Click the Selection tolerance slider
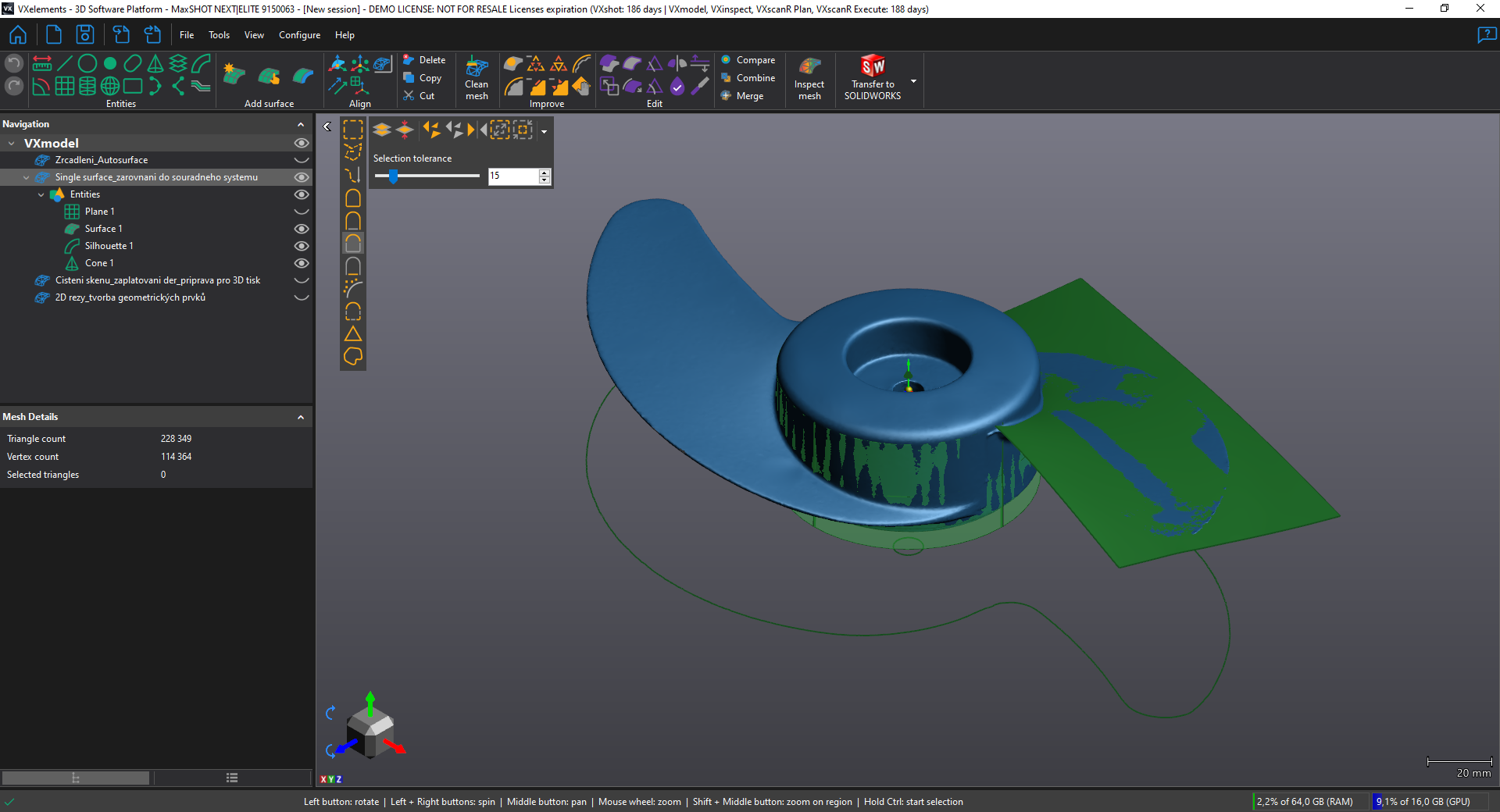The width and height of the screenshot is (1500, 812). [x=427, y=176]
